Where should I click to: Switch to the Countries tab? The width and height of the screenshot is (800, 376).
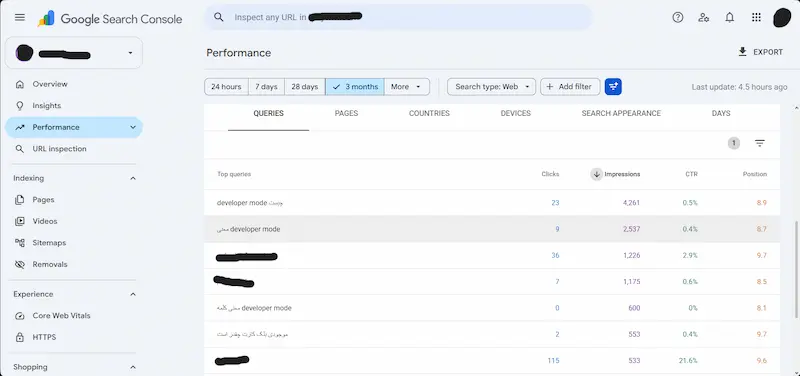coord(429,114)
